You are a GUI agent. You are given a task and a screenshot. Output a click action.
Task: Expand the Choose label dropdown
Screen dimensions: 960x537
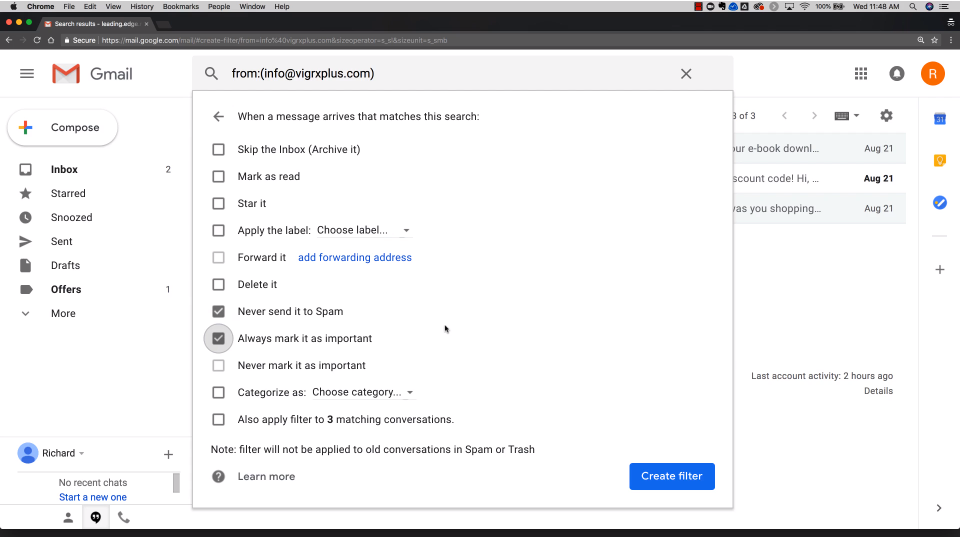[363, 230]
